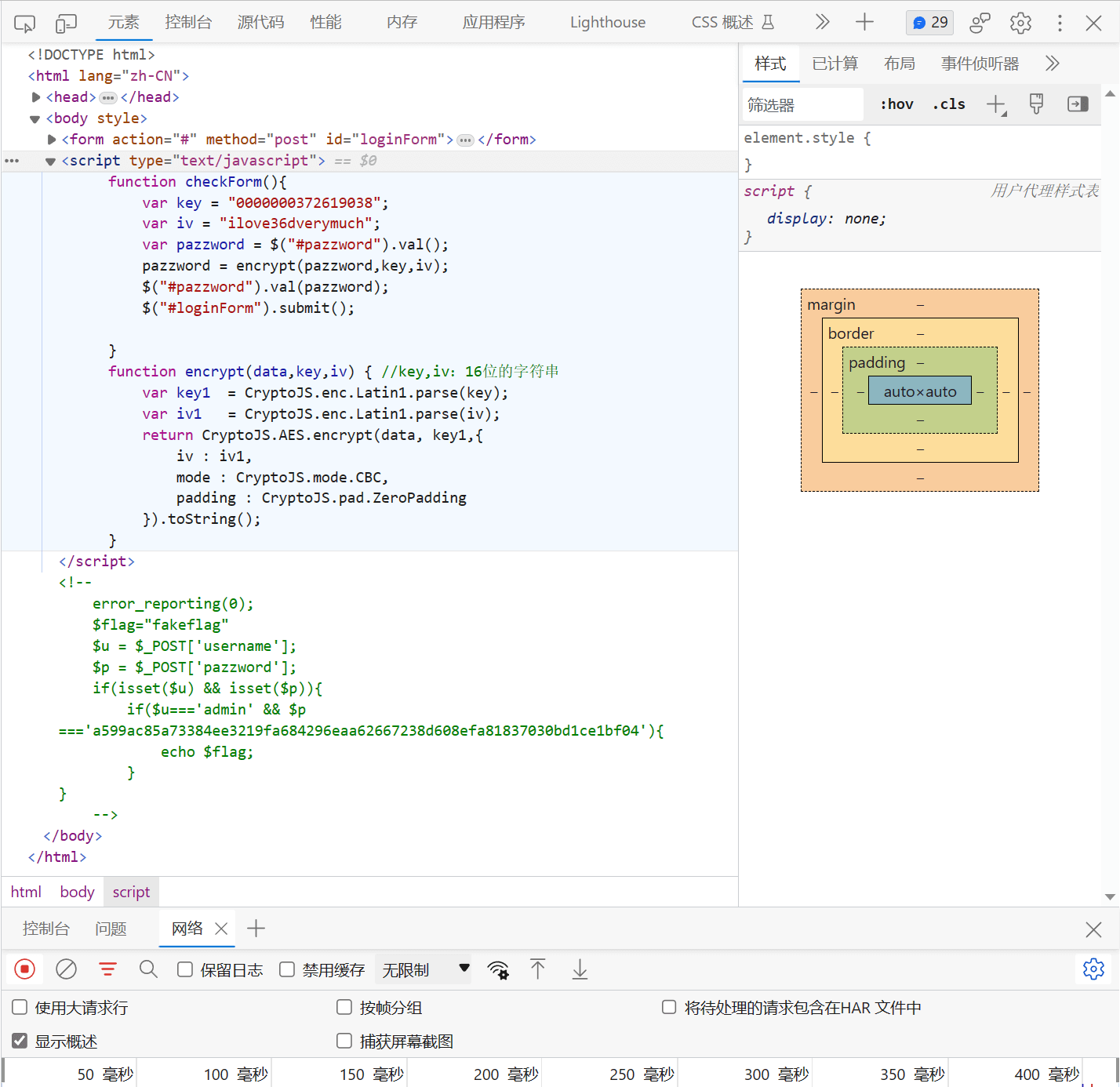
Task: Open DevTools settings gear at top
Action: pyautogui.click(x=1020, y=23)
